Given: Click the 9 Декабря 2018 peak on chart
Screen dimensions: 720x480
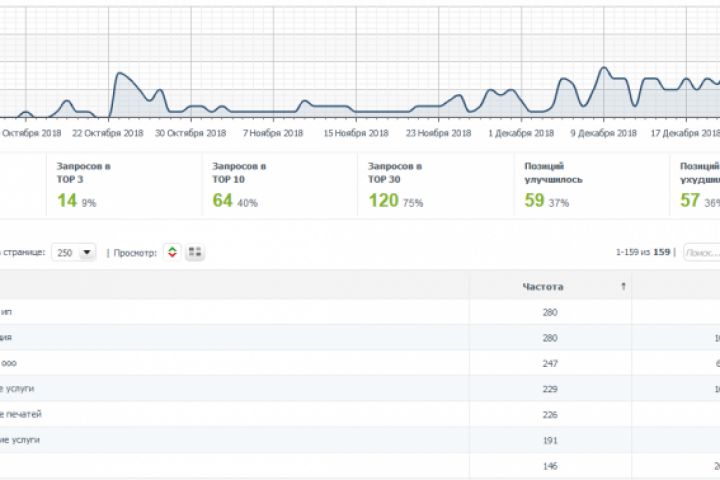Looking at the screenshot, I should click(x=604, y=68).
